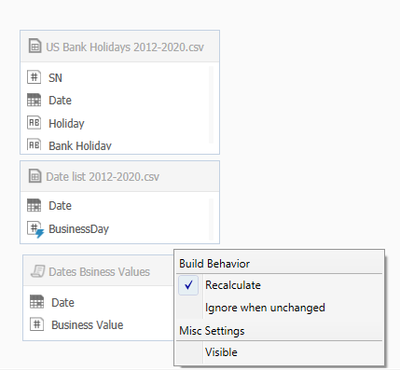Select the Date list 2012-2020.csv table header
This screenshot has height=370, width=400.
coord(120,176)
